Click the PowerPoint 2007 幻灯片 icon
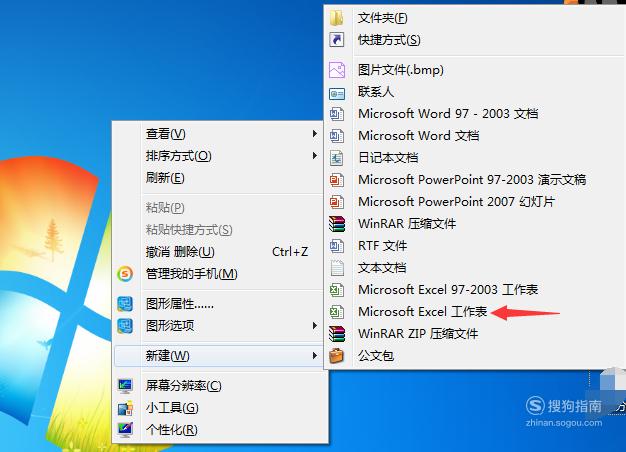This screenshot has height=452, width=626. click(x=337, y=202)
